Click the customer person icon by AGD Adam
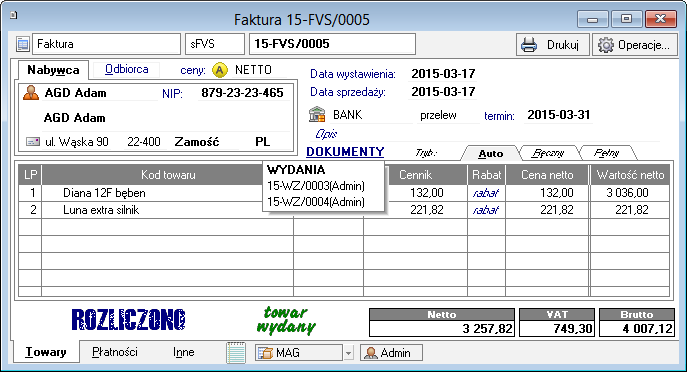 (31, 93)
